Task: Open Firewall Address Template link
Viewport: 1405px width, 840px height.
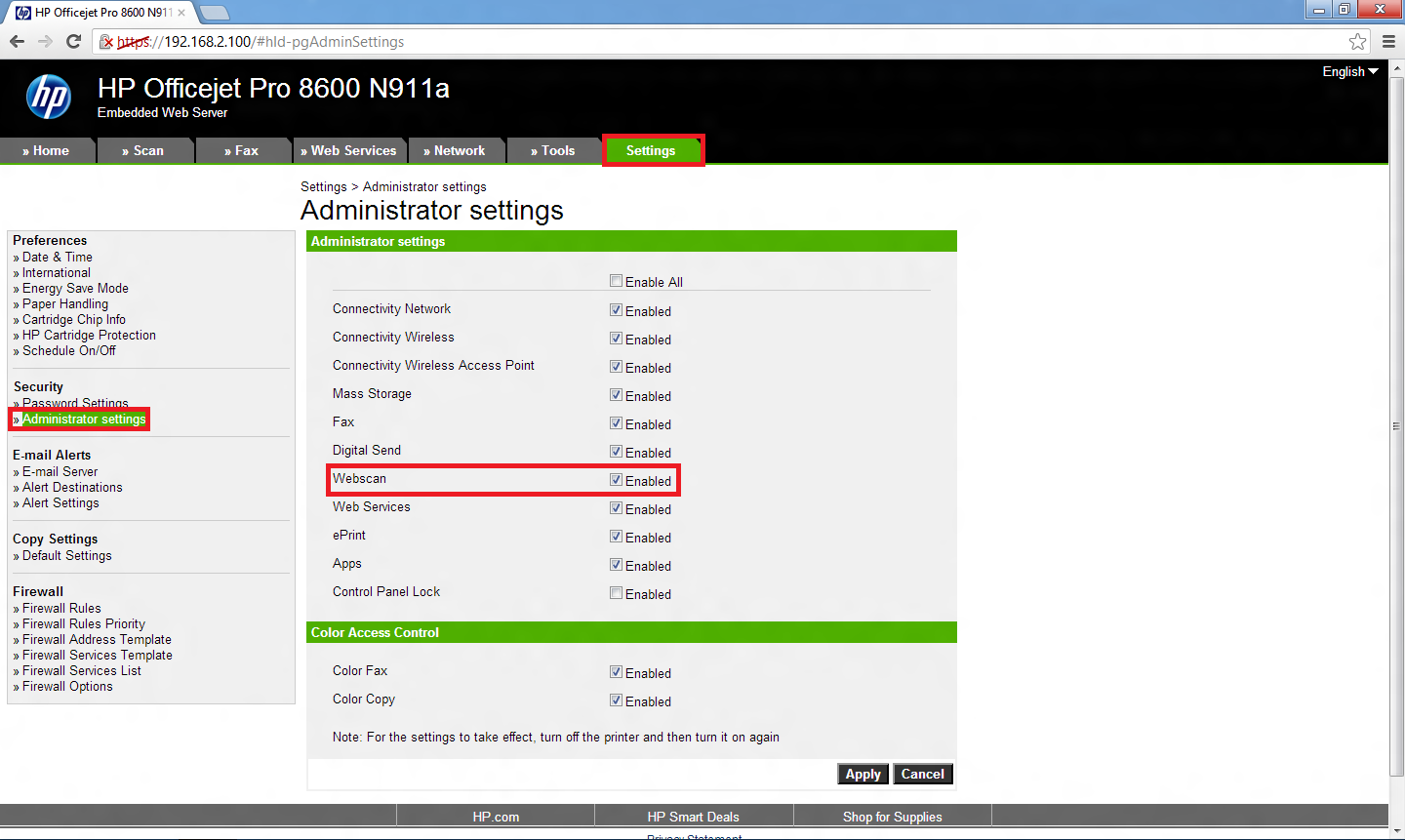Action: coord(97,640)
